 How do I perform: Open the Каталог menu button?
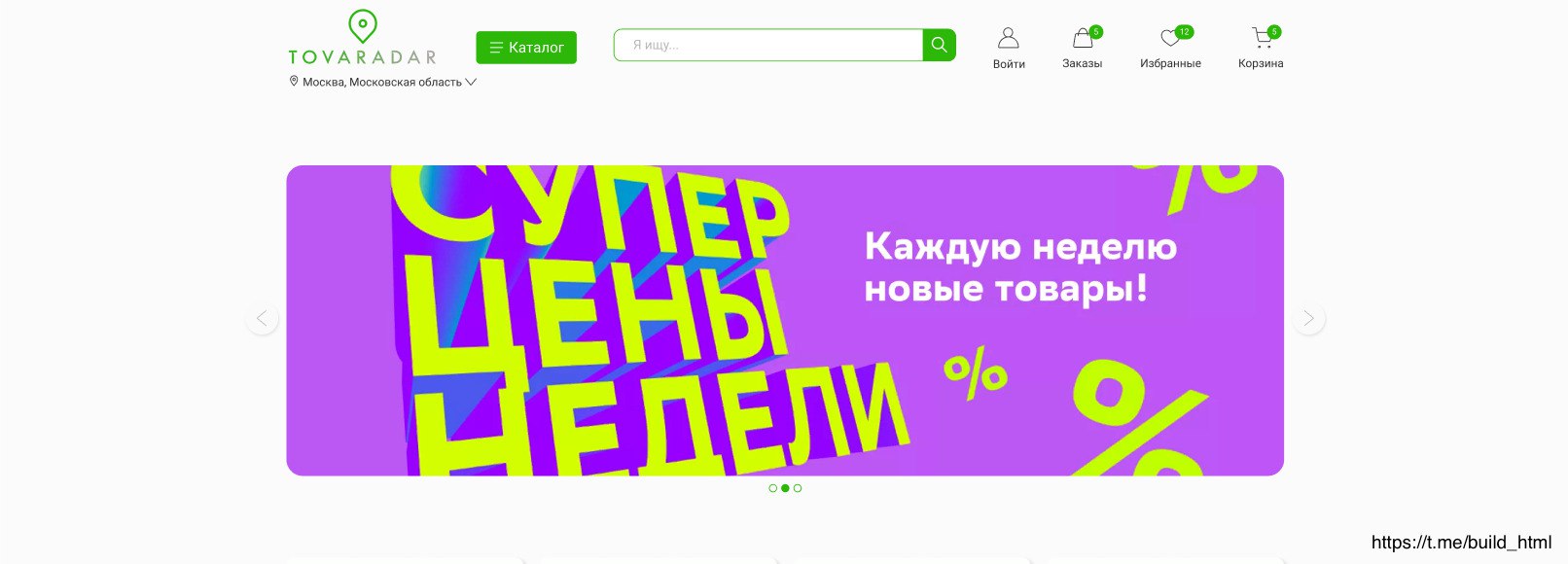pos(526,48)
